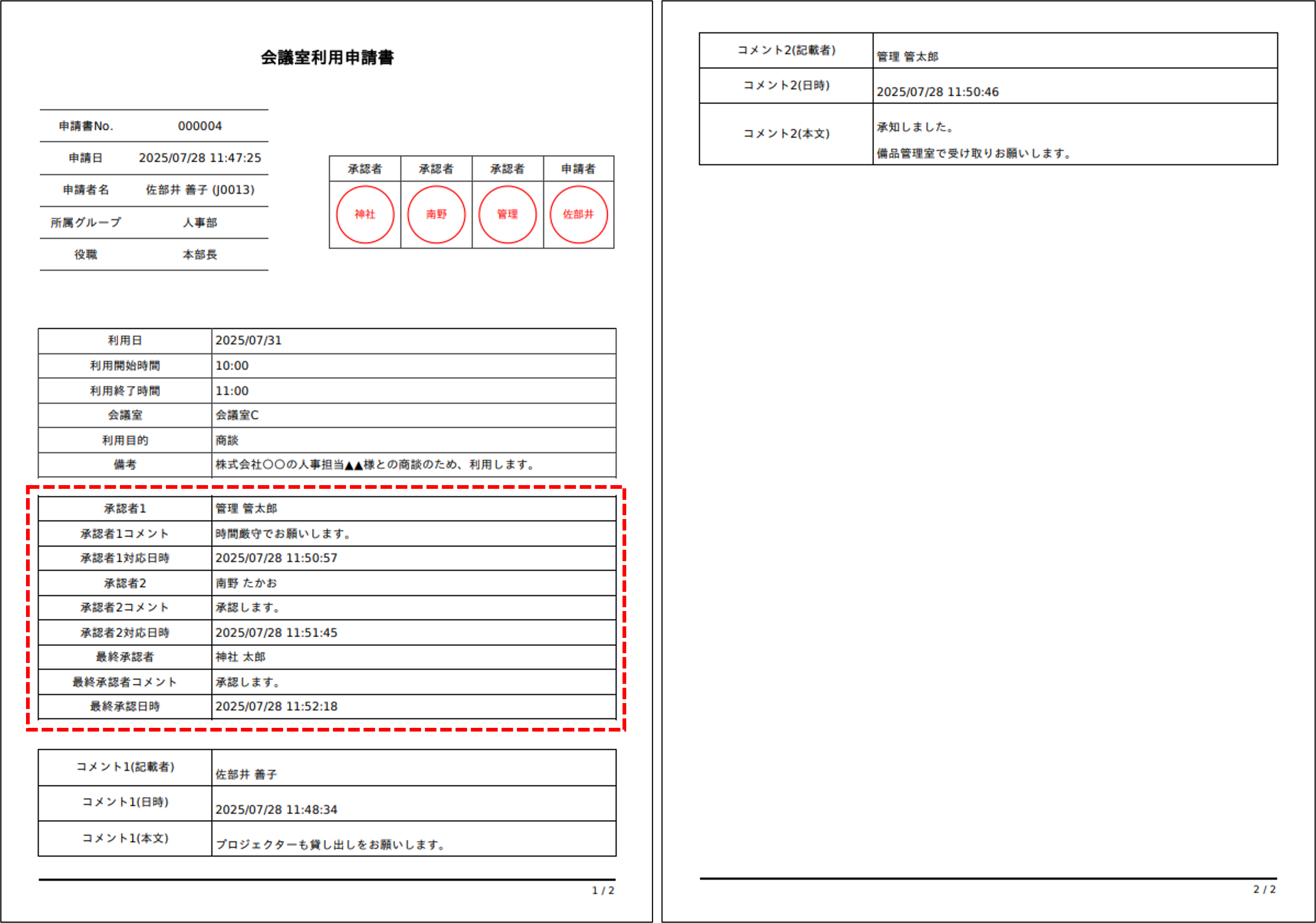Select the 時間厳守でお願いします comment
The image size is (1316, 923).
(x=283, y=534)
